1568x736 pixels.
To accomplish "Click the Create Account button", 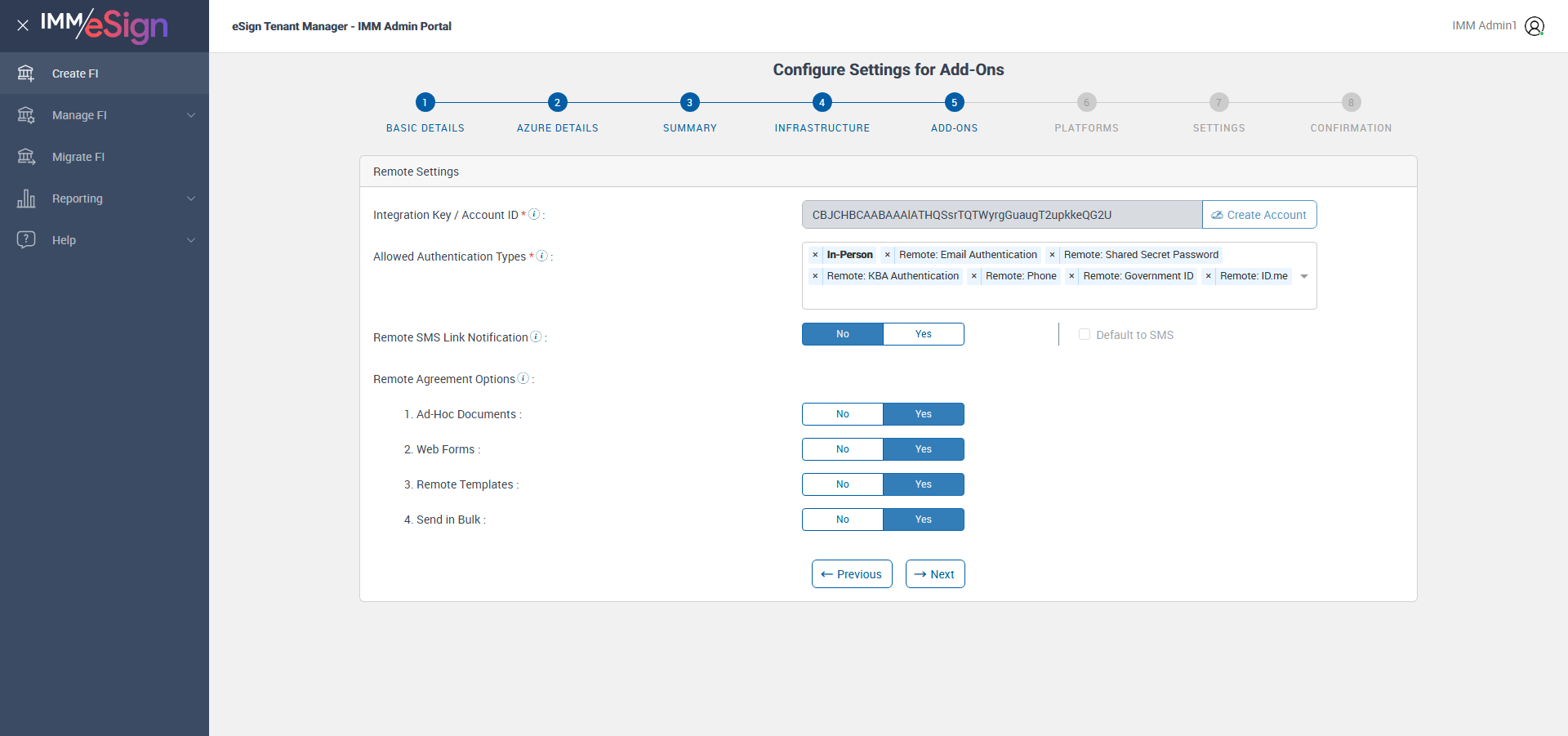I will (x=1259, y=214).
